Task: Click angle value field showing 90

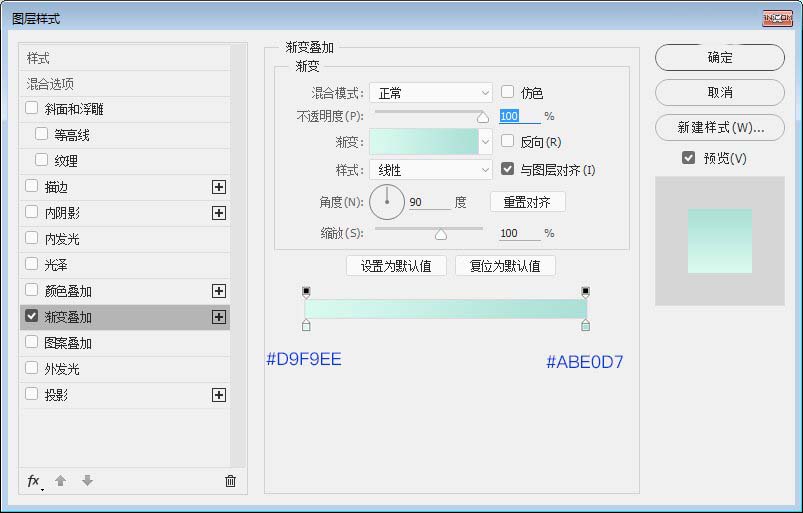Action: coord(429,202)
